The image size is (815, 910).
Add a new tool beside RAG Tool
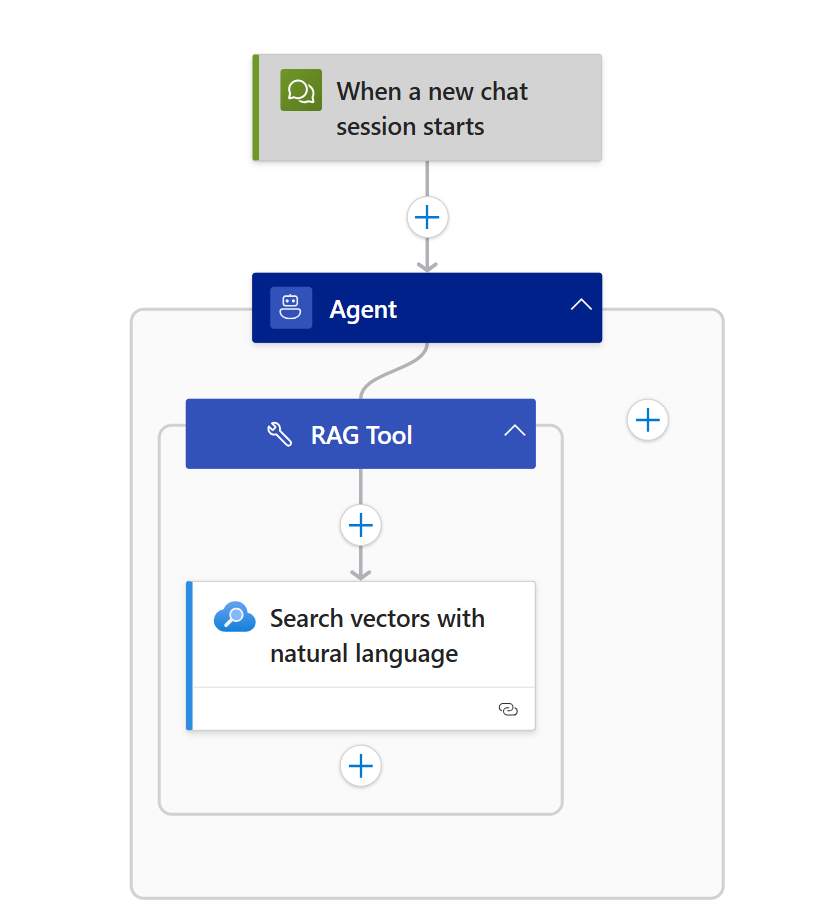coord(647,420)
